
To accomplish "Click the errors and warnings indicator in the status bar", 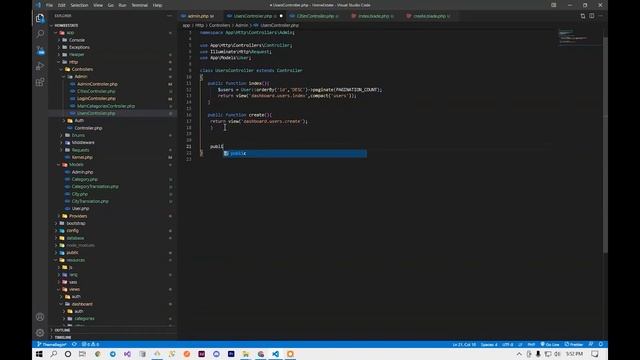I will 90,344.
